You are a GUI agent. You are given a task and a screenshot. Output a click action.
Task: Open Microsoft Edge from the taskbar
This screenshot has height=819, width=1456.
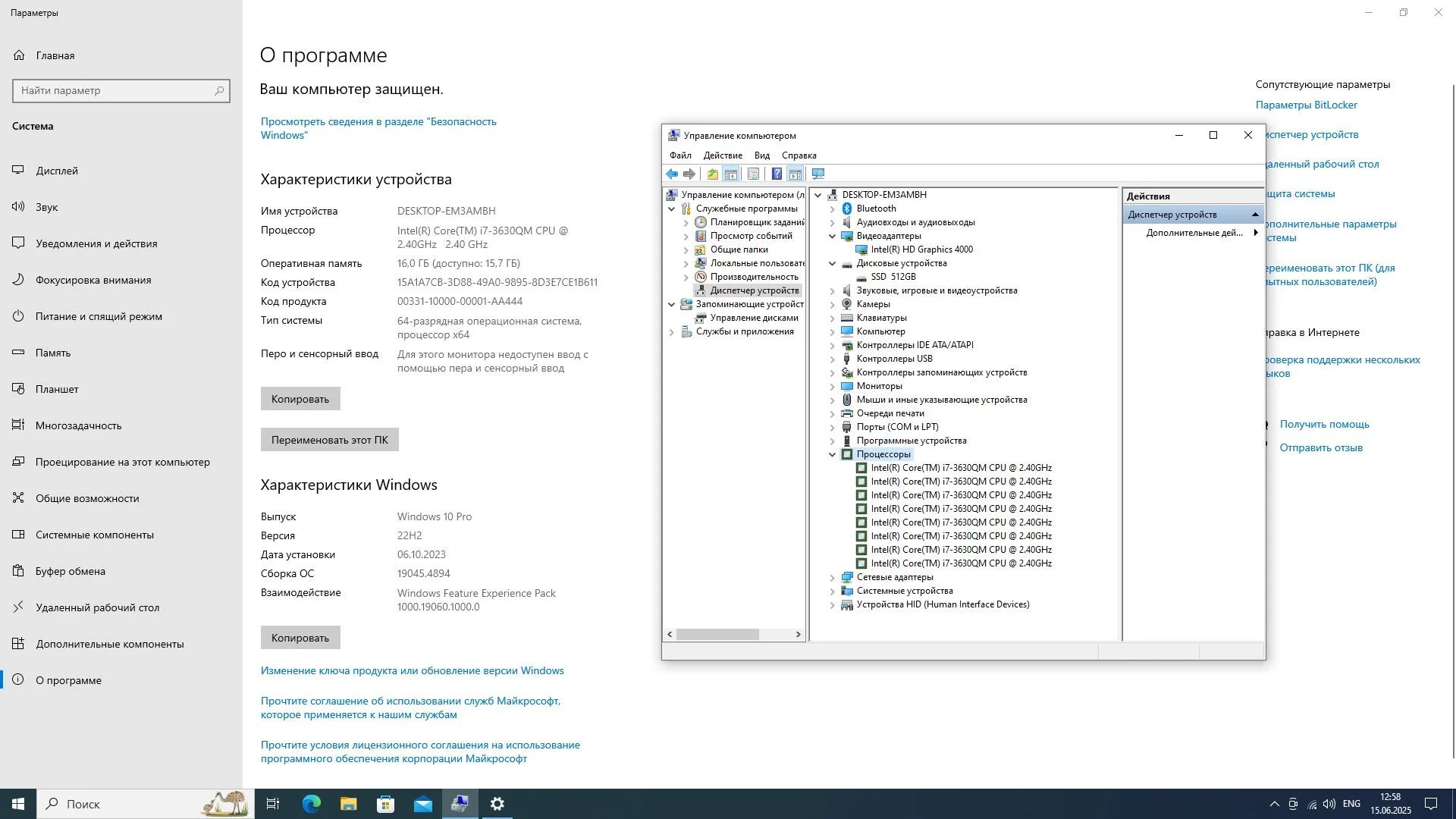tap(312, 804)
